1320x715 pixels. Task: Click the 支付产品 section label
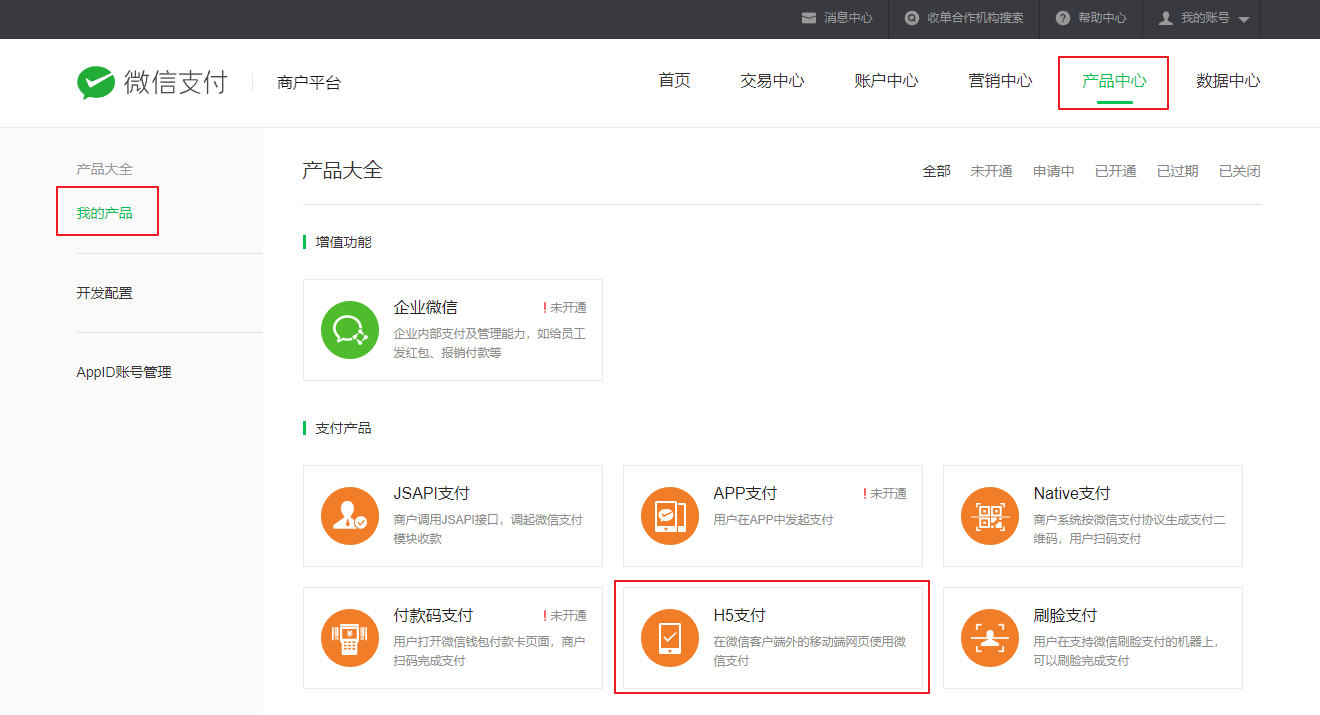point(343,428)
